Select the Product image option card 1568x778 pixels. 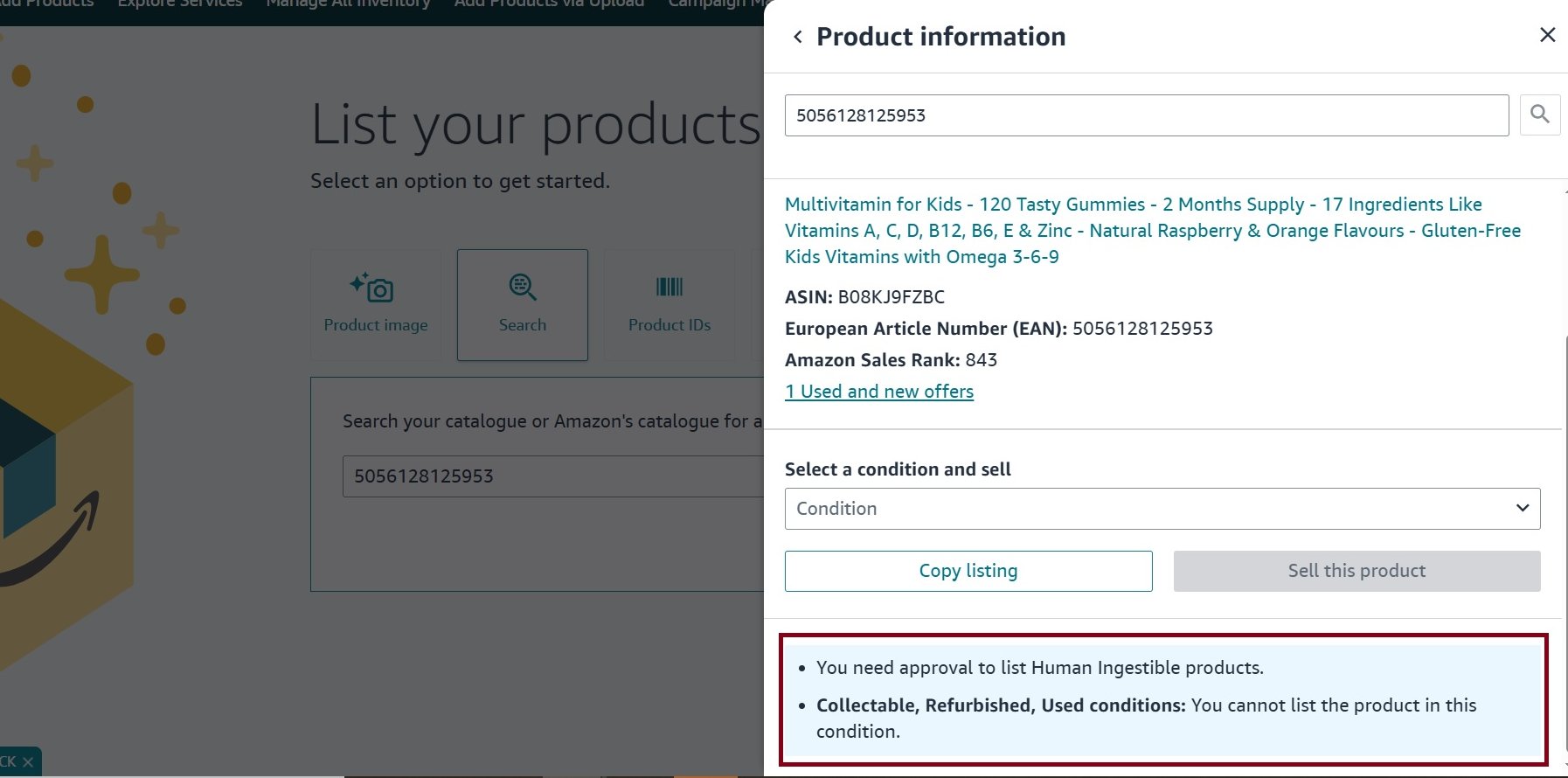[376, 305]
